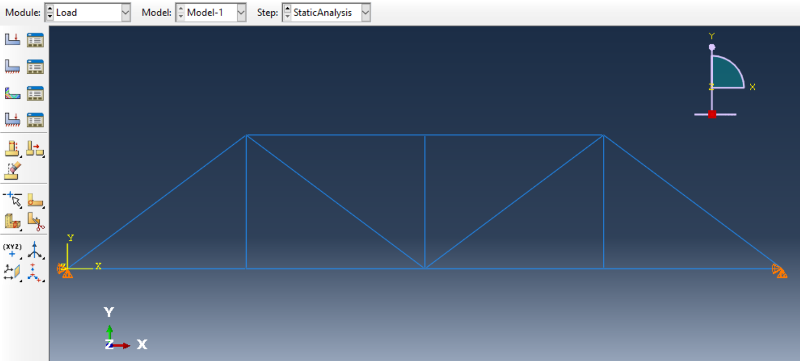
Task: Select the Create Predefined Field tool
Action: click(12, 93)
